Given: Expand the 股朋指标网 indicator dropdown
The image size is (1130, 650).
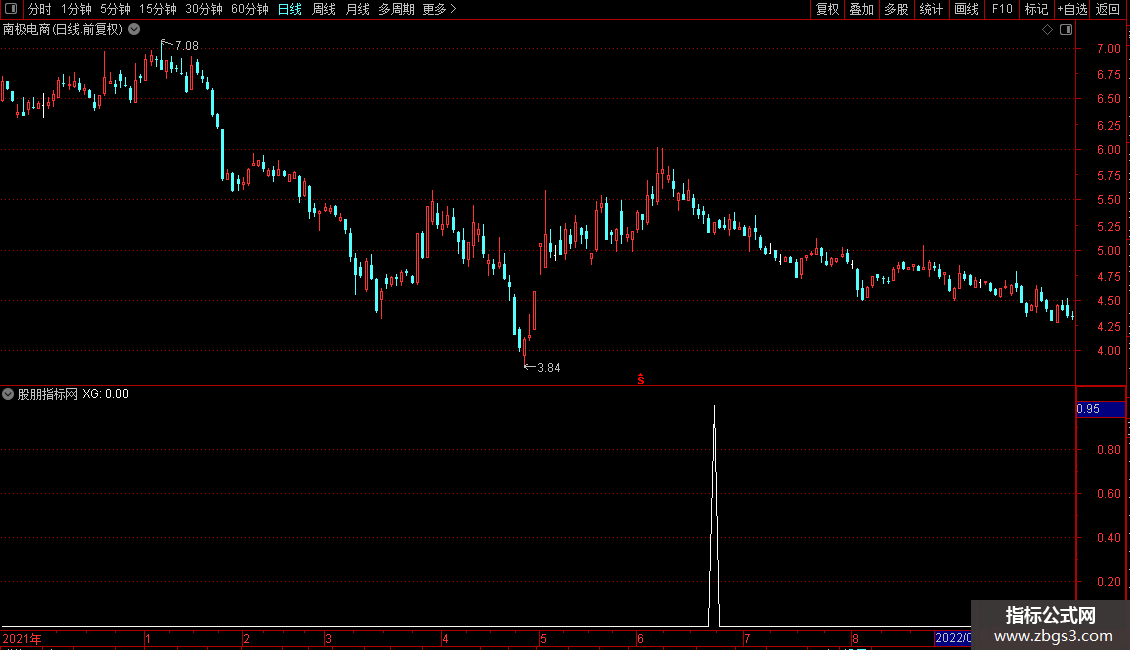Looking at the screenshot, I should 8,394.
